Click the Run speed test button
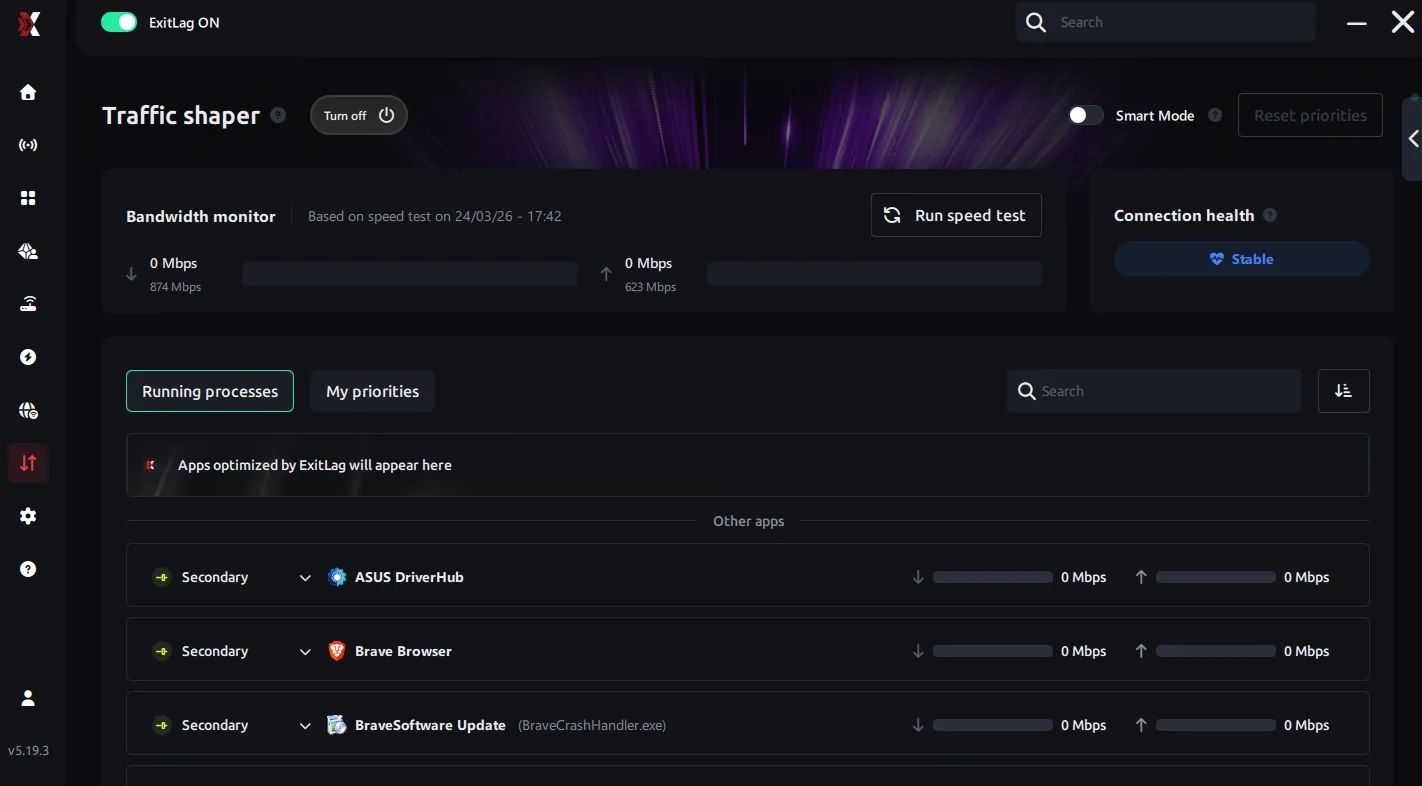Image resolution: width=1422 pixels, height=786 pixels. [x=955, y=215]
